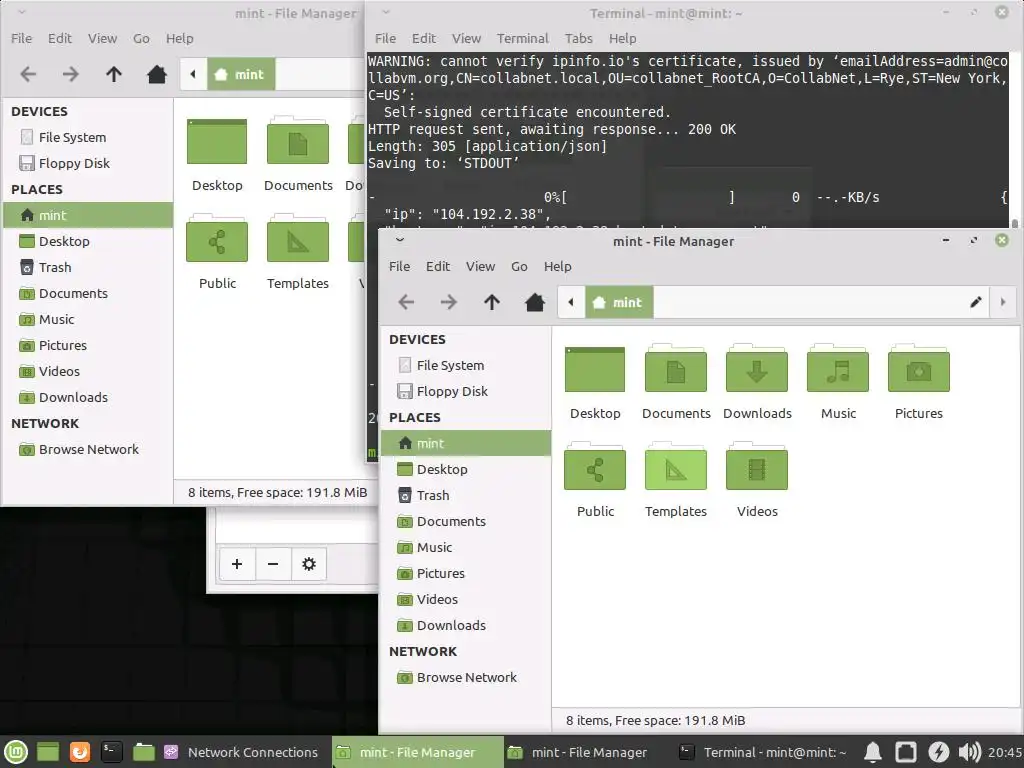
Task: Click the gear settings button in background dialog
Action: point(309,564)
